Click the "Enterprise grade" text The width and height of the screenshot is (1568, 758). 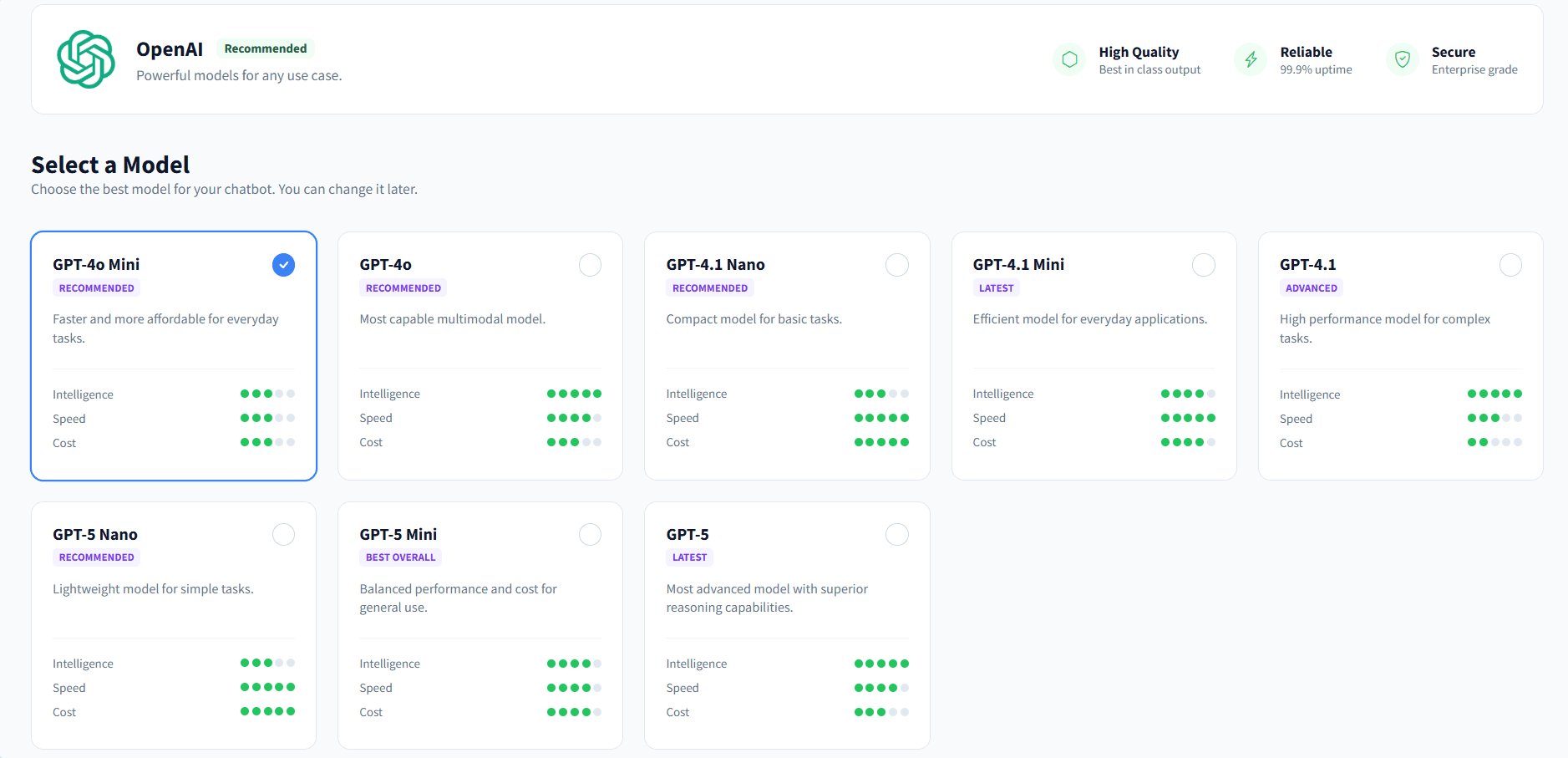pos(1474,69)
